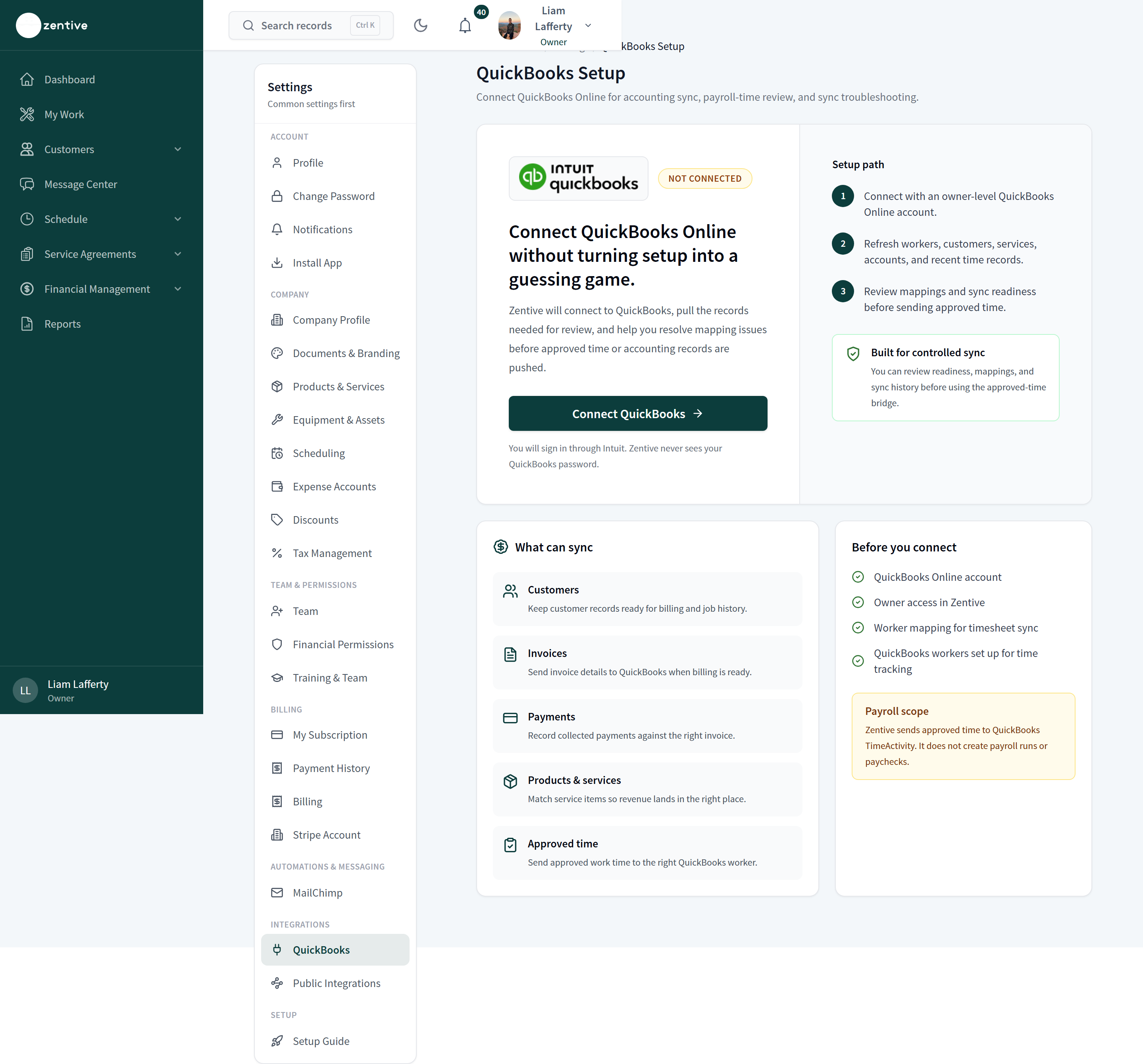
Task: Click Discounts tag icon
Action: click(x=277, y=520)
